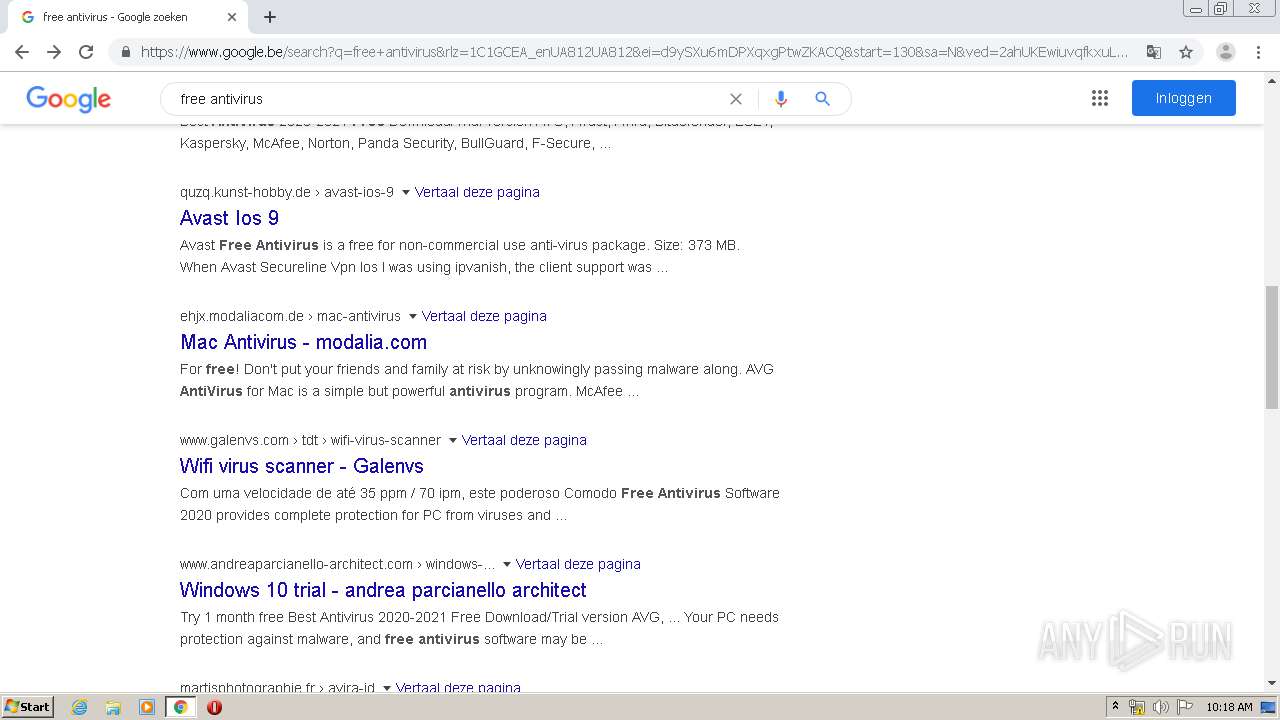Viewport: 1280px width, 720px height.
Task: Click the 10:18 AM taskbar clock
Action: (1229, 707)
